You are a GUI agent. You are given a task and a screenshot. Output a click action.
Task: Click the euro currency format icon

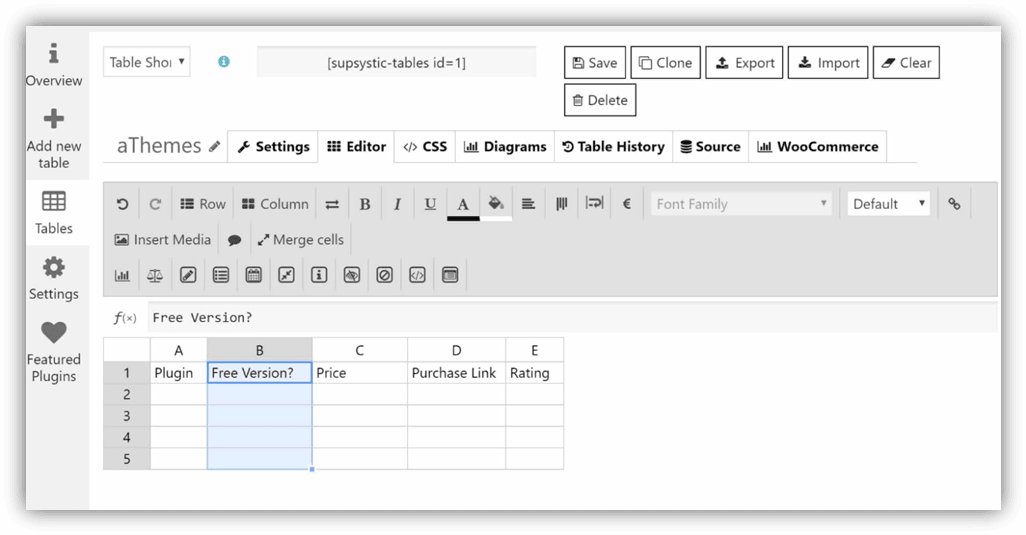click(627, 204)
